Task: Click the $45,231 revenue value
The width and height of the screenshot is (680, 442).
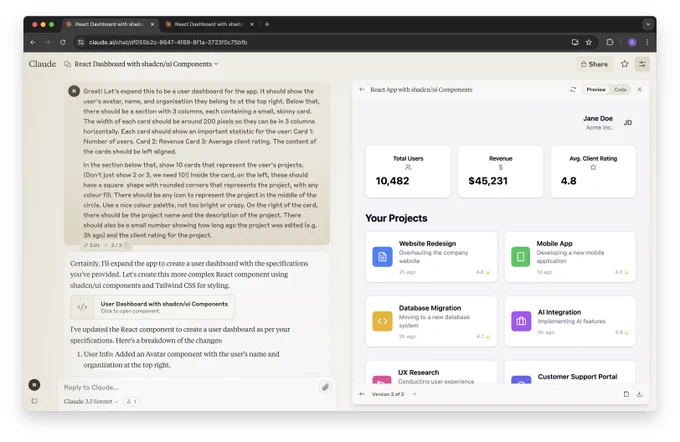Action: tap(488, 181)
